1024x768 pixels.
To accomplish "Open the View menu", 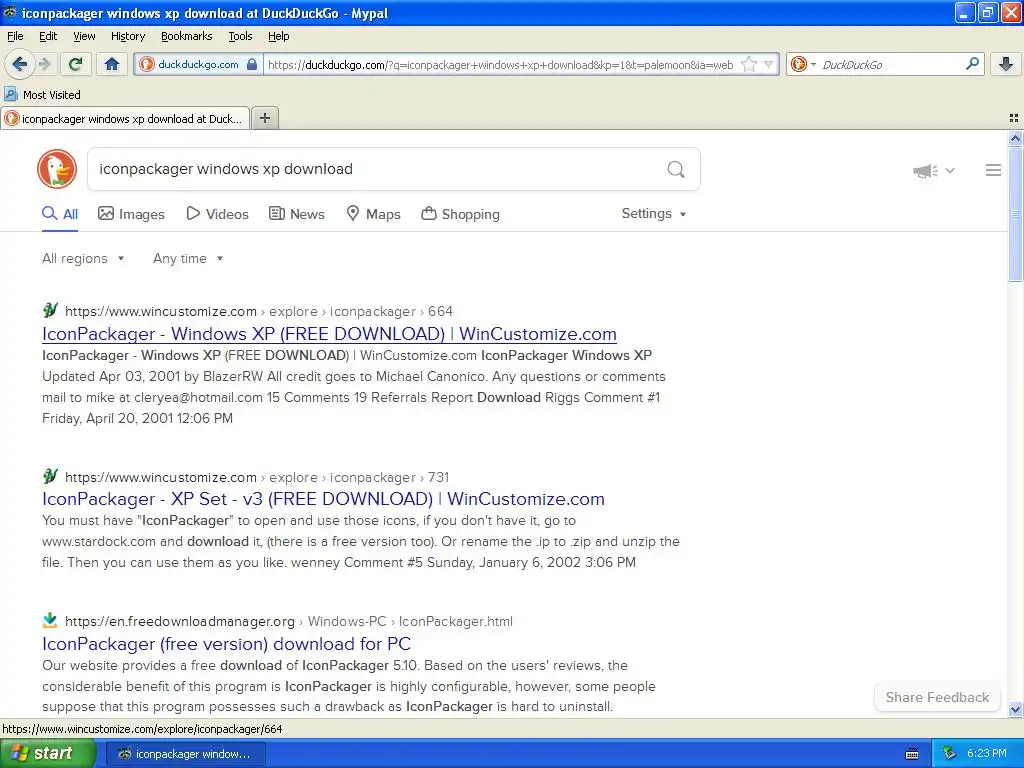I will pyautogui.click(x=84, y=36).
